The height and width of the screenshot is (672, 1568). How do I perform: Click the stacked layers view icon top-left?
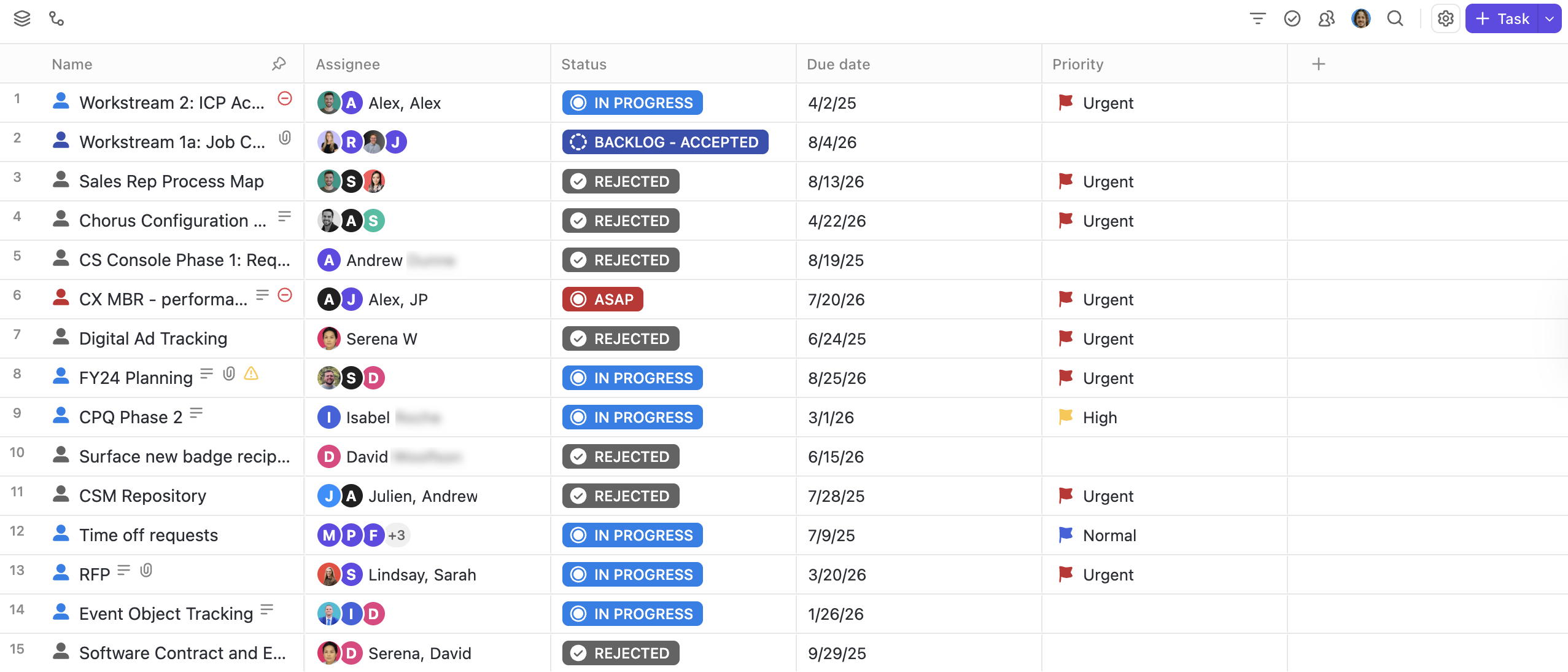point(22,18)
